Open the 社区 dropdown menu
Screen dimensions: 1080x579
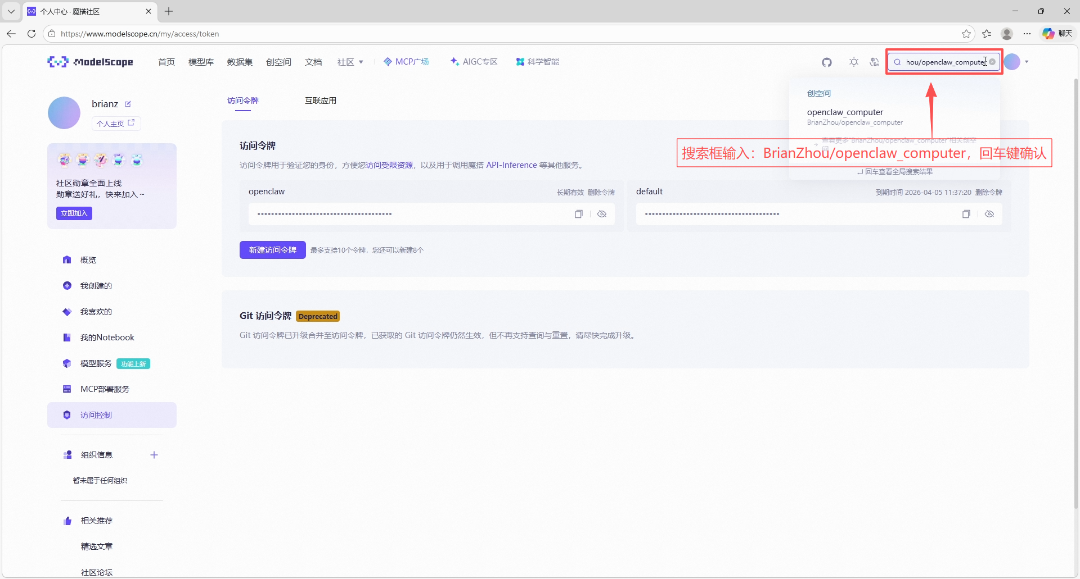click(x=350, y=62)
